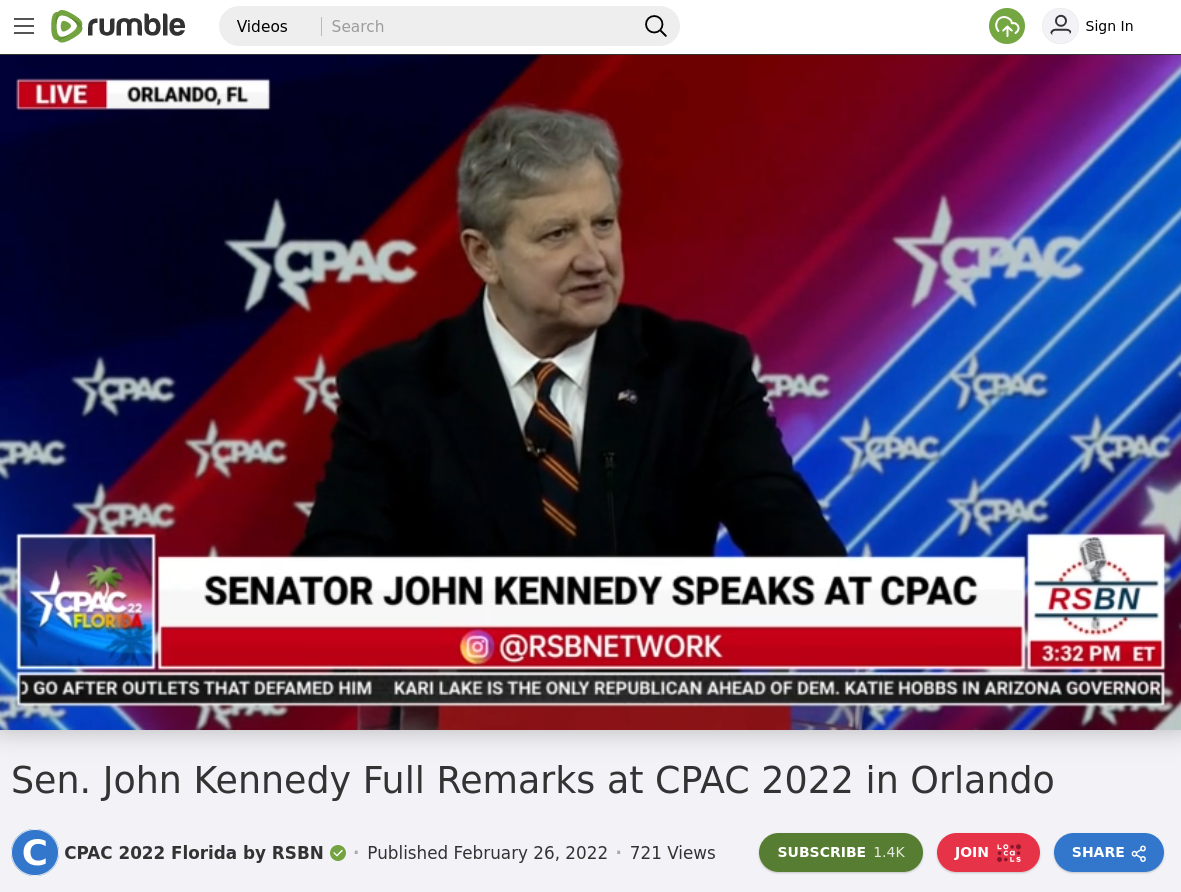Viewport: 1181px width, 892px height.
Task: Click the video title heading text
Action: coord(533,780)
